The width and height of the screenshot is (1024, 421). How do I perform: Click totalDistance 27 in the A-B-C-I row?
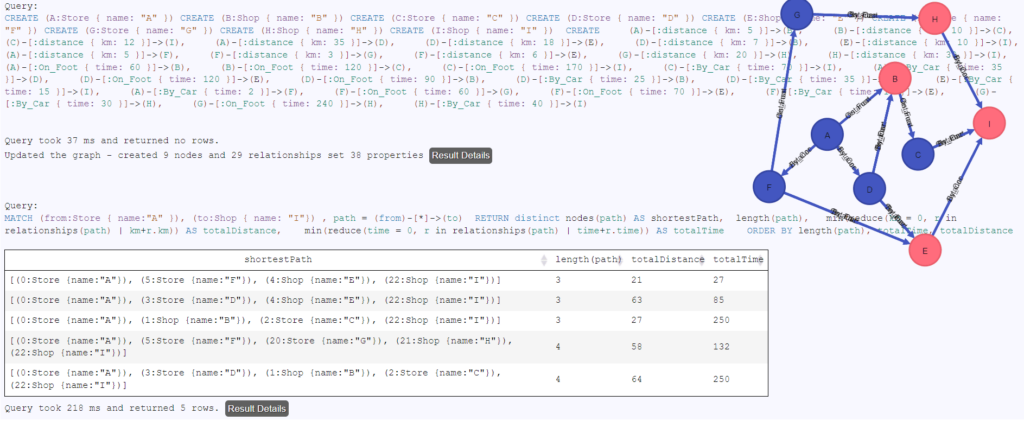coord(635,320)
